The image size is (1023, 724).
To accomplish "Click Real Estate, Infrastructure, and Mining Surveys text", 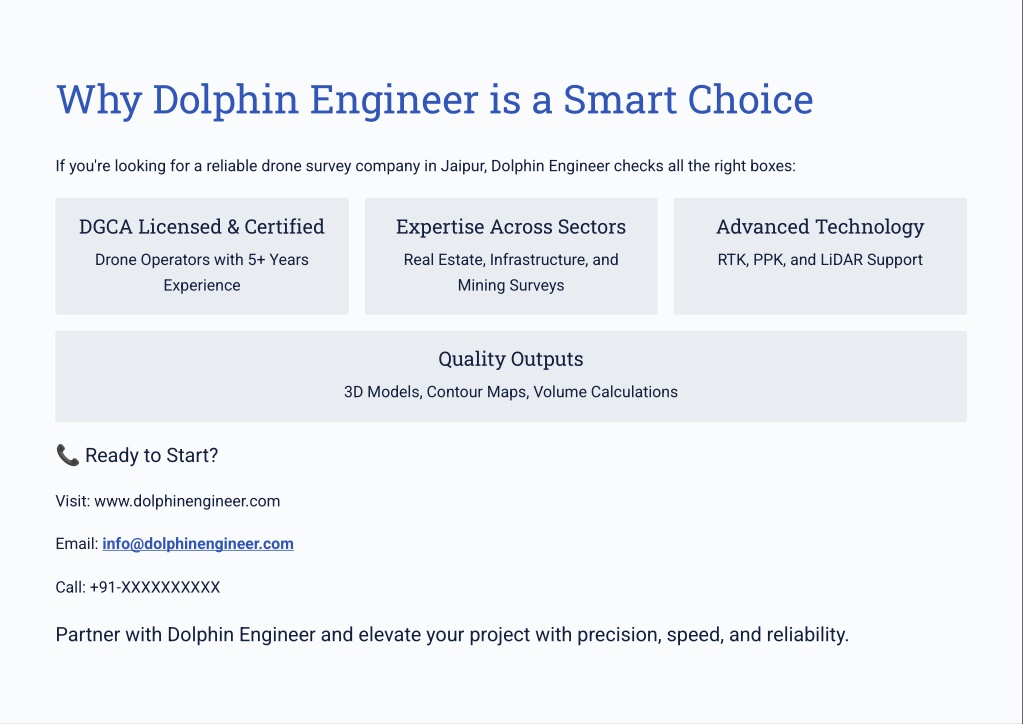I will pos(511,273).
